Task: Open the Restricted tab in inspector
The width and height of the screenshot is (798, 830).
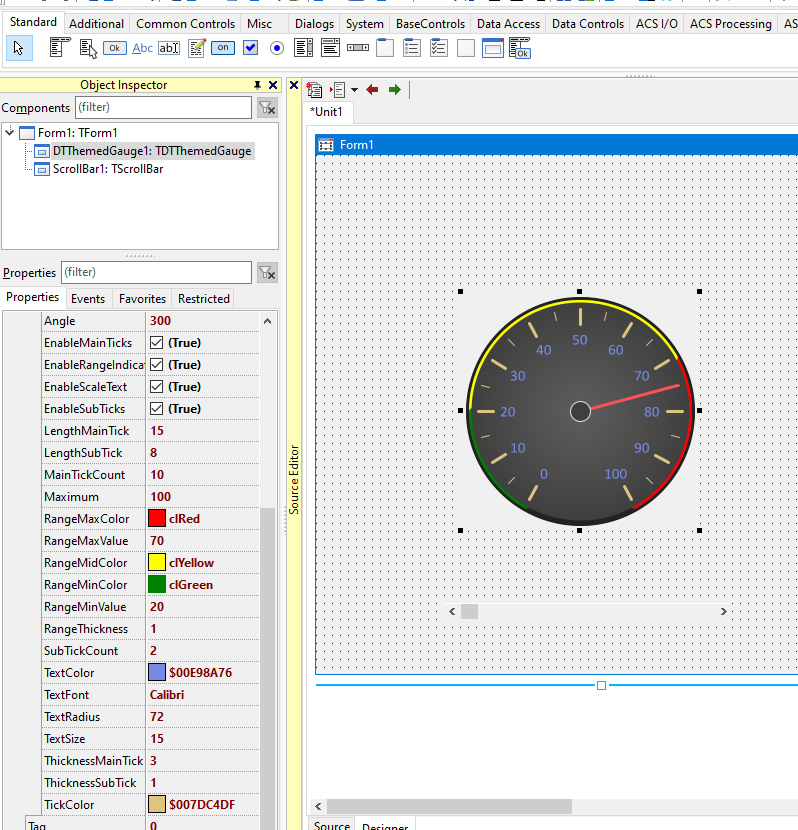Action: click(204, 299)
